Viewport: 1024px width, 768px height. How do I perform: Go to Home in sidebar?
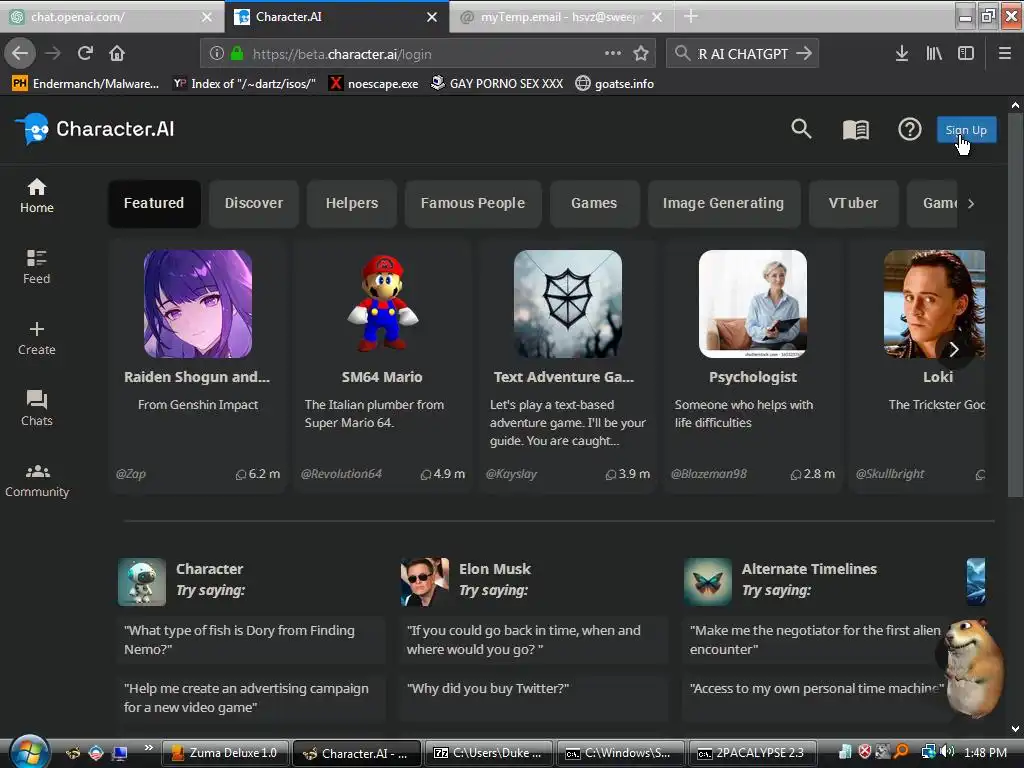(37, 196)
